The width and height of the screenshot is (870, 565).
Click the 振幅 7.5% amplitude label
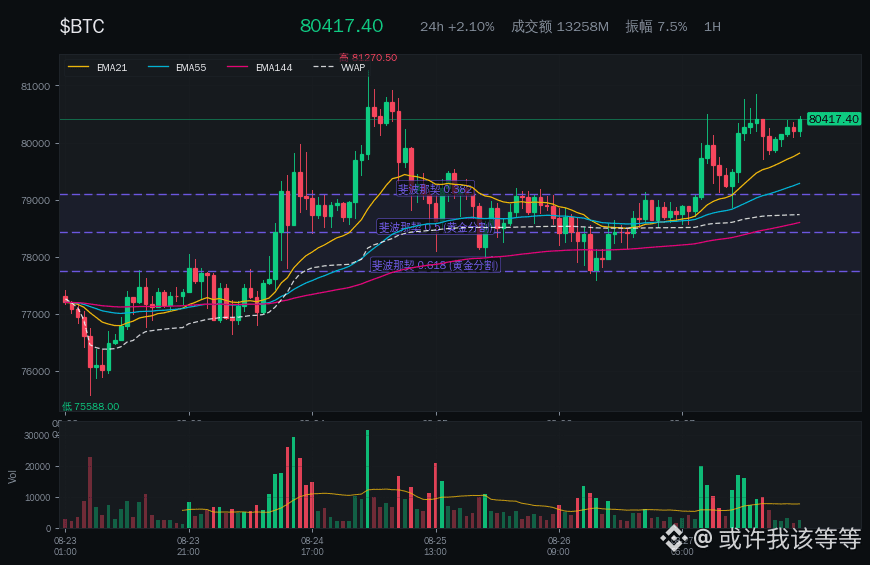(x=656, y=27)
